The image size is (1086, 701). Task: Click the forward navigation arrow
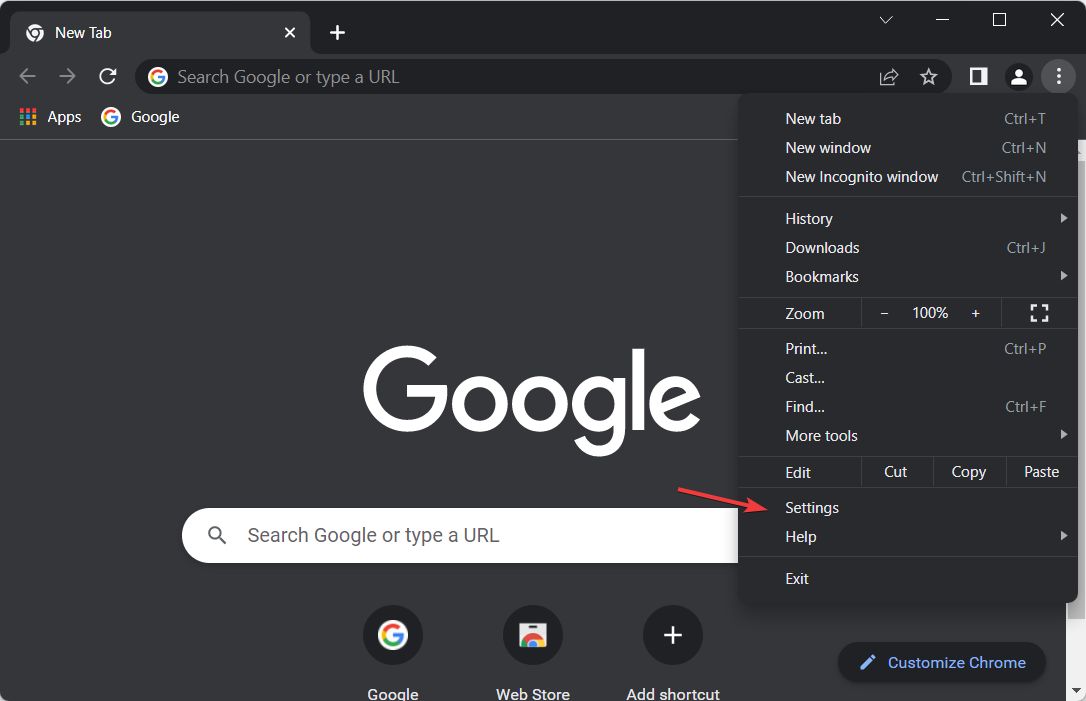pyautogui.click(x=67, y=76)
